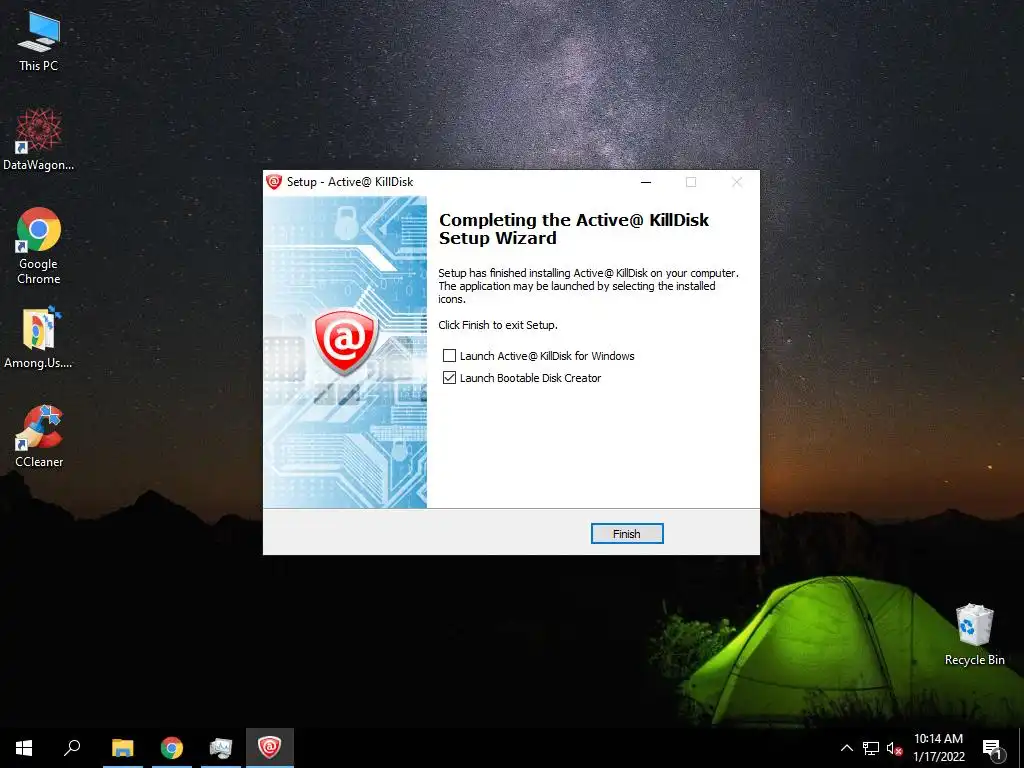The height and width of the screenshot is (768, 1024).
Task: Open the system monitor taskbar app
Action: coord(221,748)
